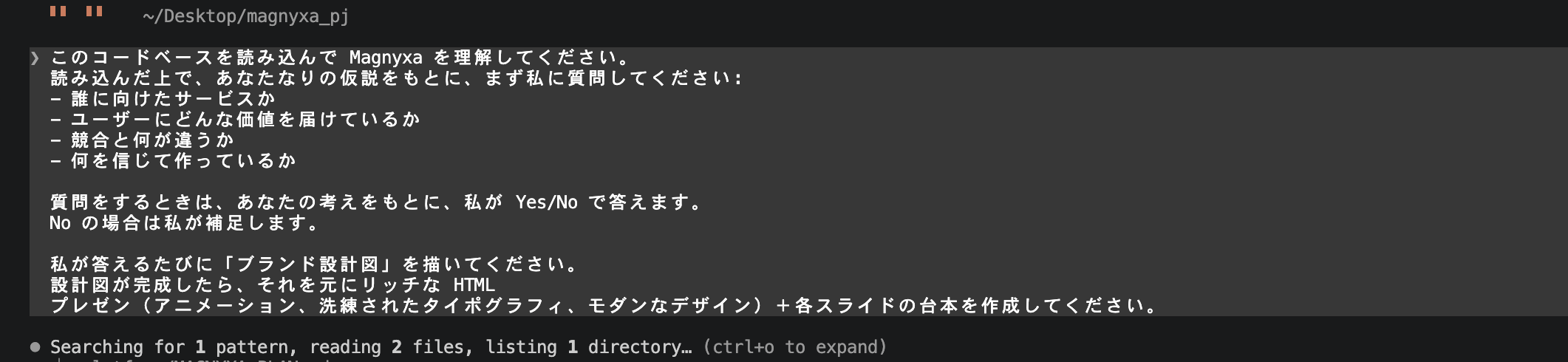Click the bullet line 競合と何が違うか

coord(152,140)
